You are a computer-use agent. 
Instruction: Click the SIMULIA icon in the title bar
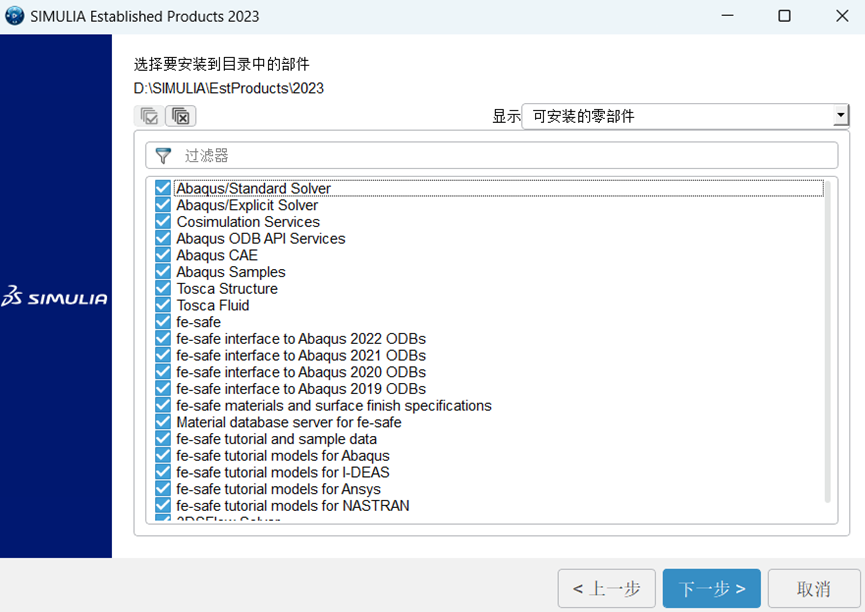tap(14, 16)
